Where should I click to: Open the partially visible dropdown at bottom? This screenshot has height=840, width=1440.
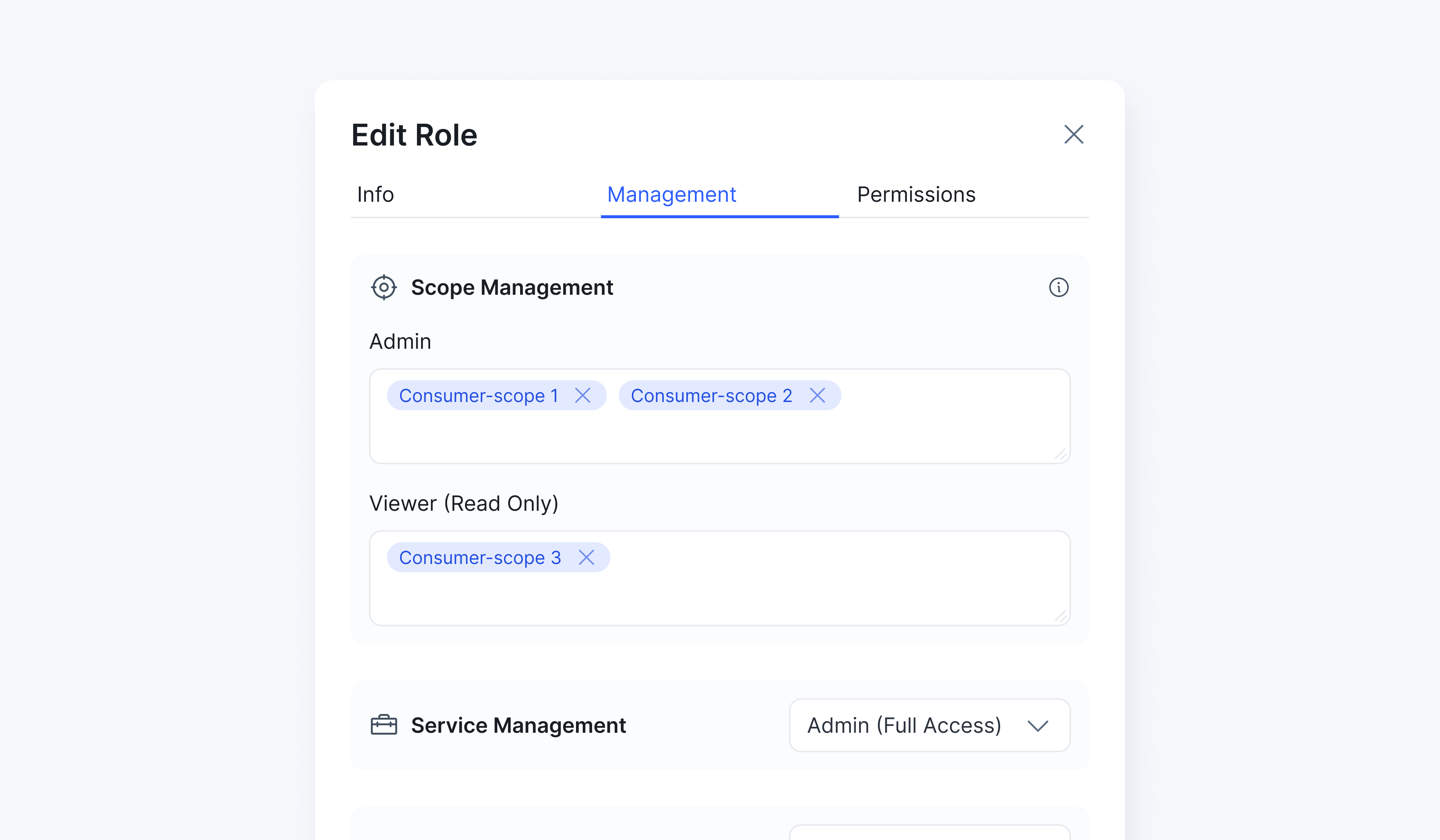point(929,832)
